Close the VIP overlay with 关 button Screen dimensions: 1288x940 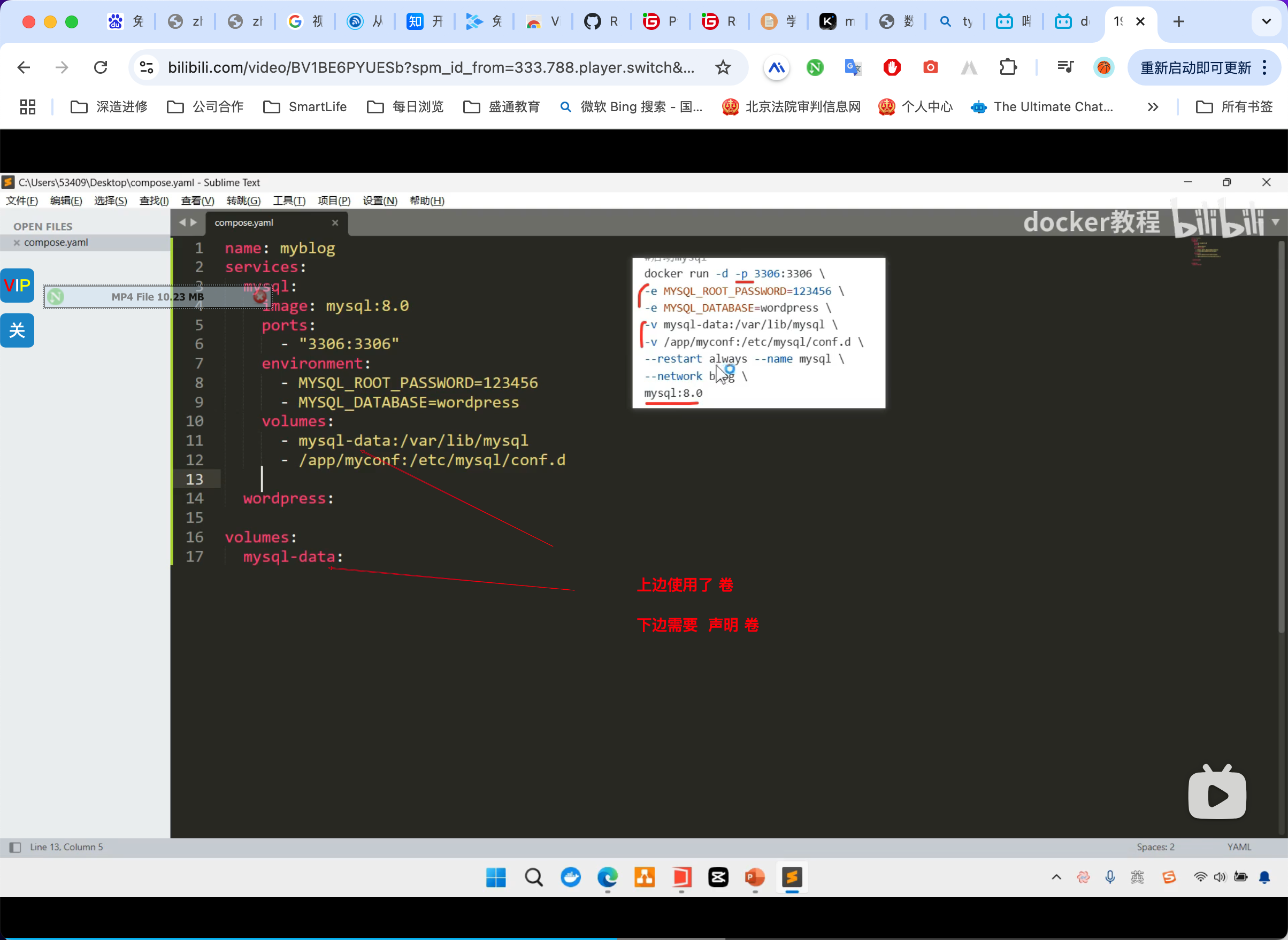click(x=17, y=330)
